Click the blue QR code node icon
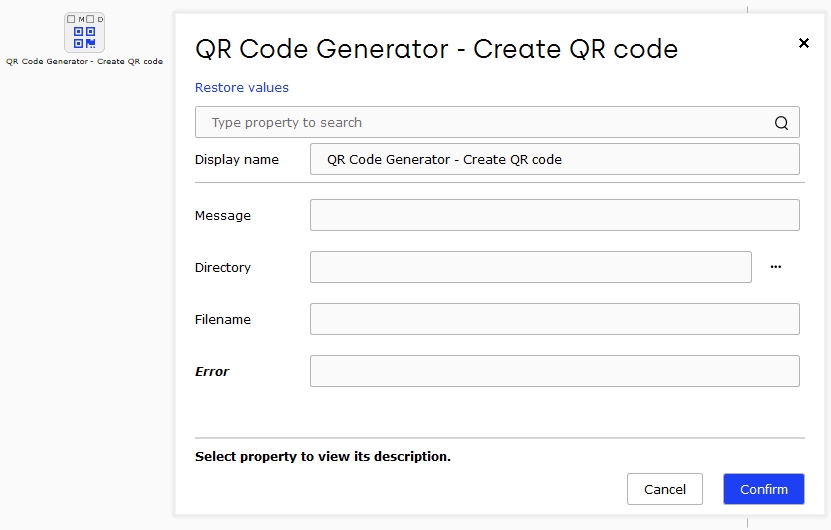Viewport: 831px width, 530px height. click(x=84, y=37)
